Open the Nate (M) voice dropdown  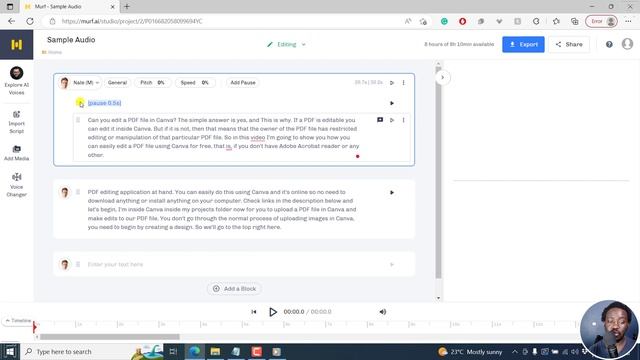click(x=81, y=82)
